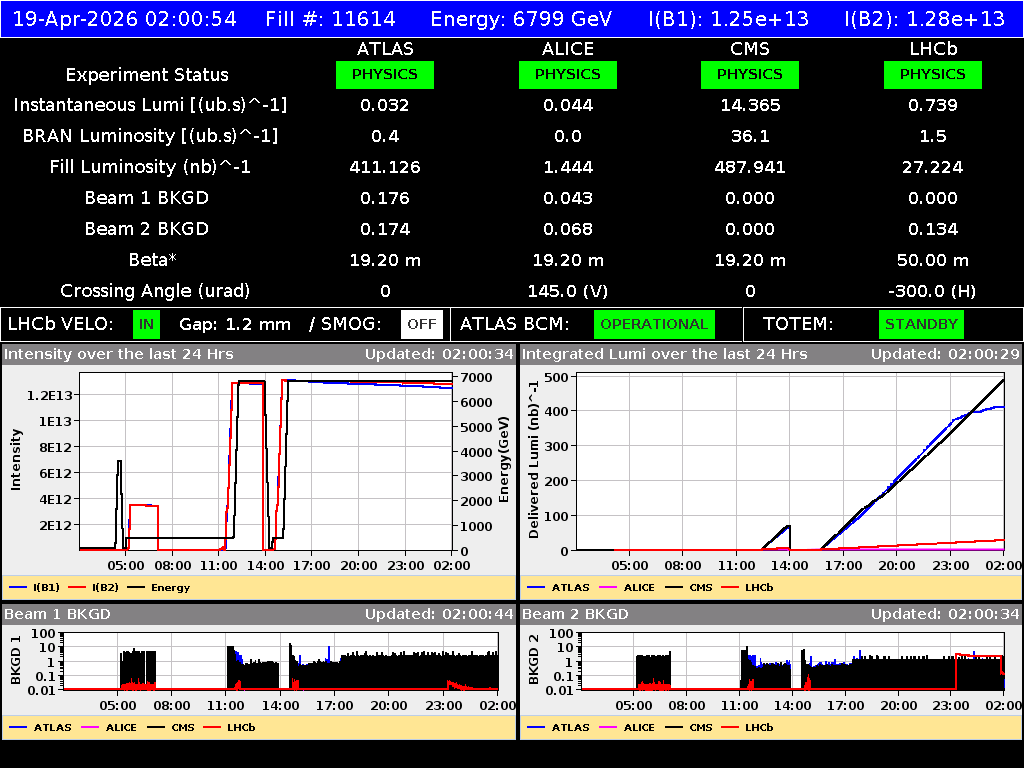Click LHCb crossing angle -300.0 (H)
Image resolution: width=1024 pixels, height=768 pixels.
(933, 291)
